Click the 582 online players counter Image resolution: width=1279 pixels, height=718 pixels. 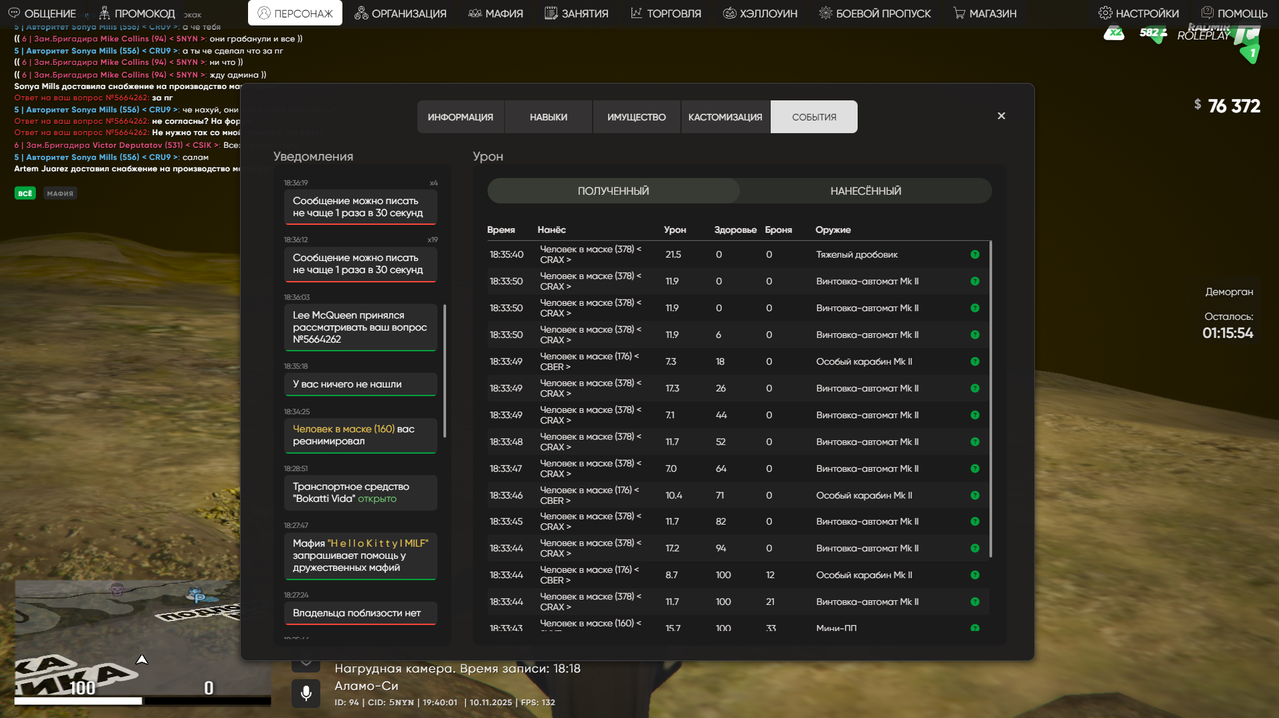[1153, 33]
